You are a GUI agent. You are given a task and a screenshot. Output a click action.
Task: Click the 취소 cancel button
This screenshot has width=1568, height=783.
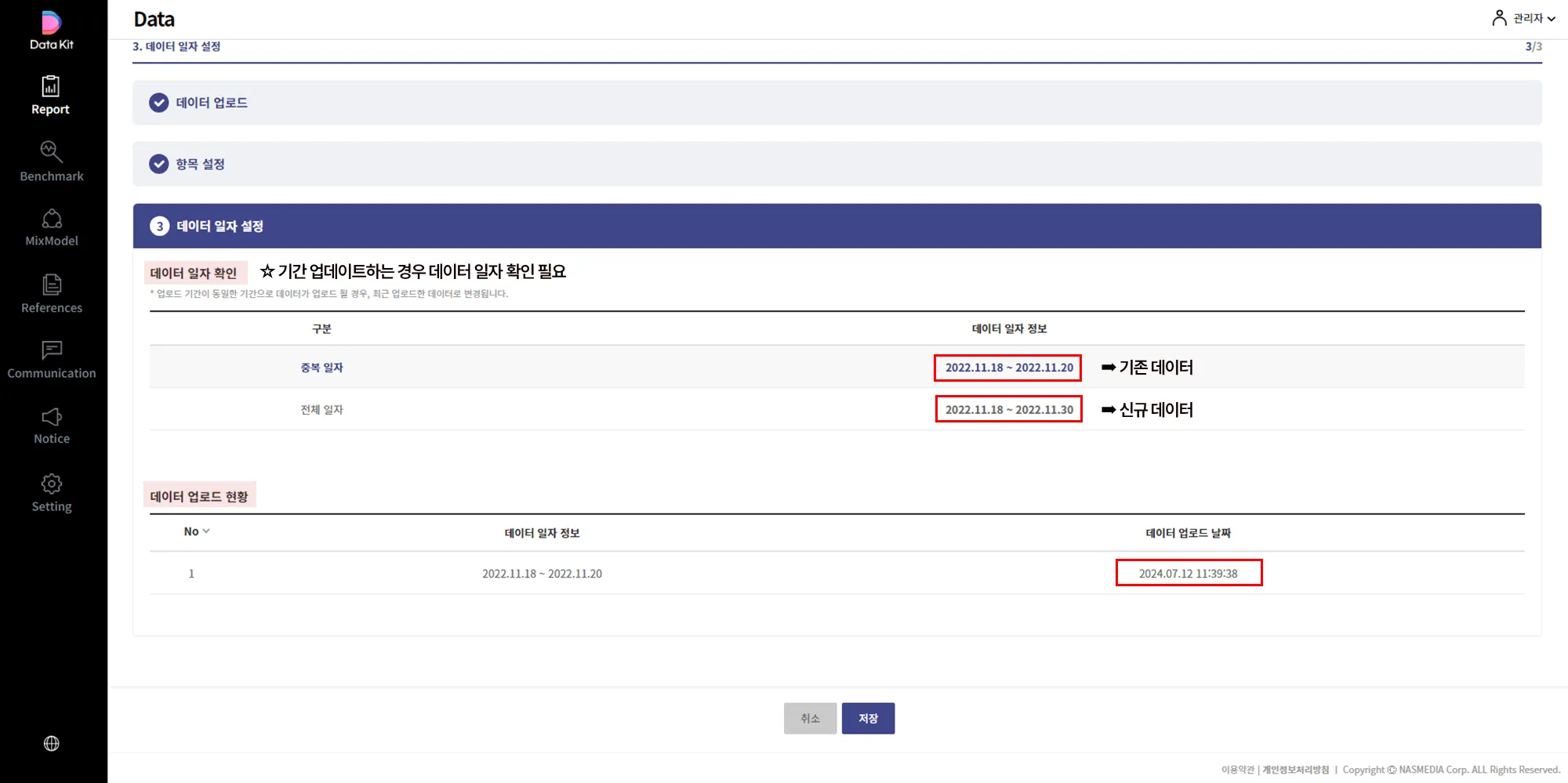coord(810,718)
